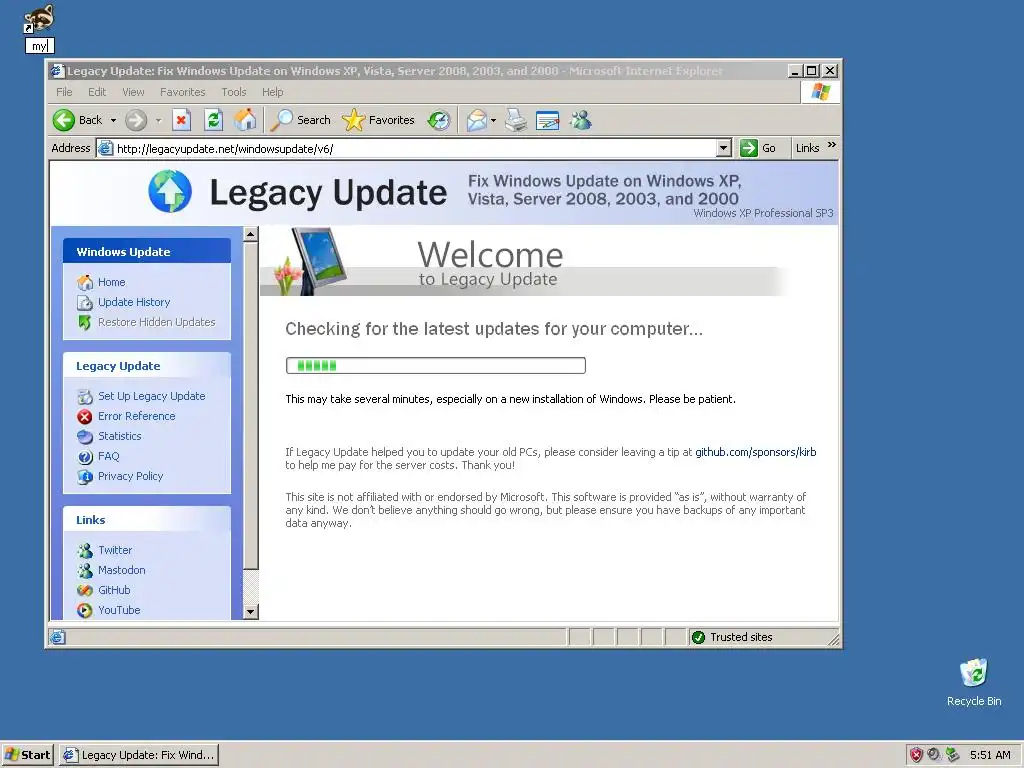
Task: Click the Start button
Action: click(27, 755)
